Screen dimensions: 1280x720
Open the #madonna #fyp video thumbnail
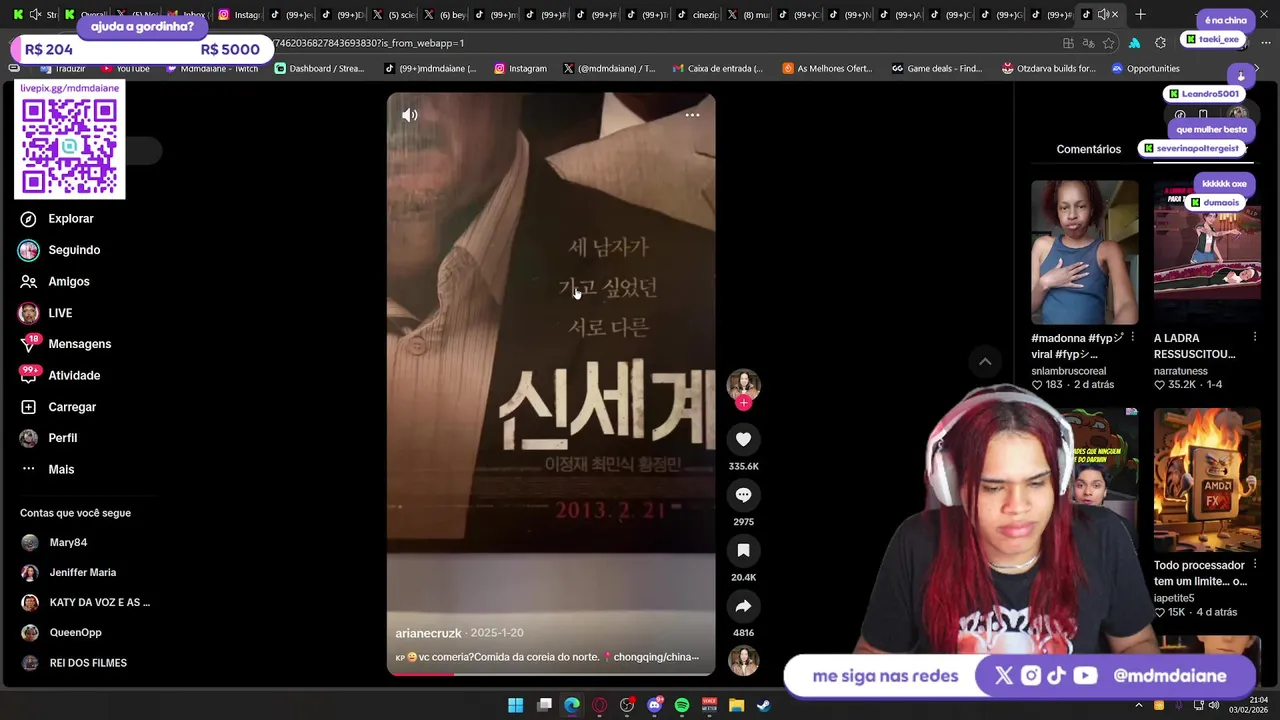pyautogui.click(x=1084, y=252)
